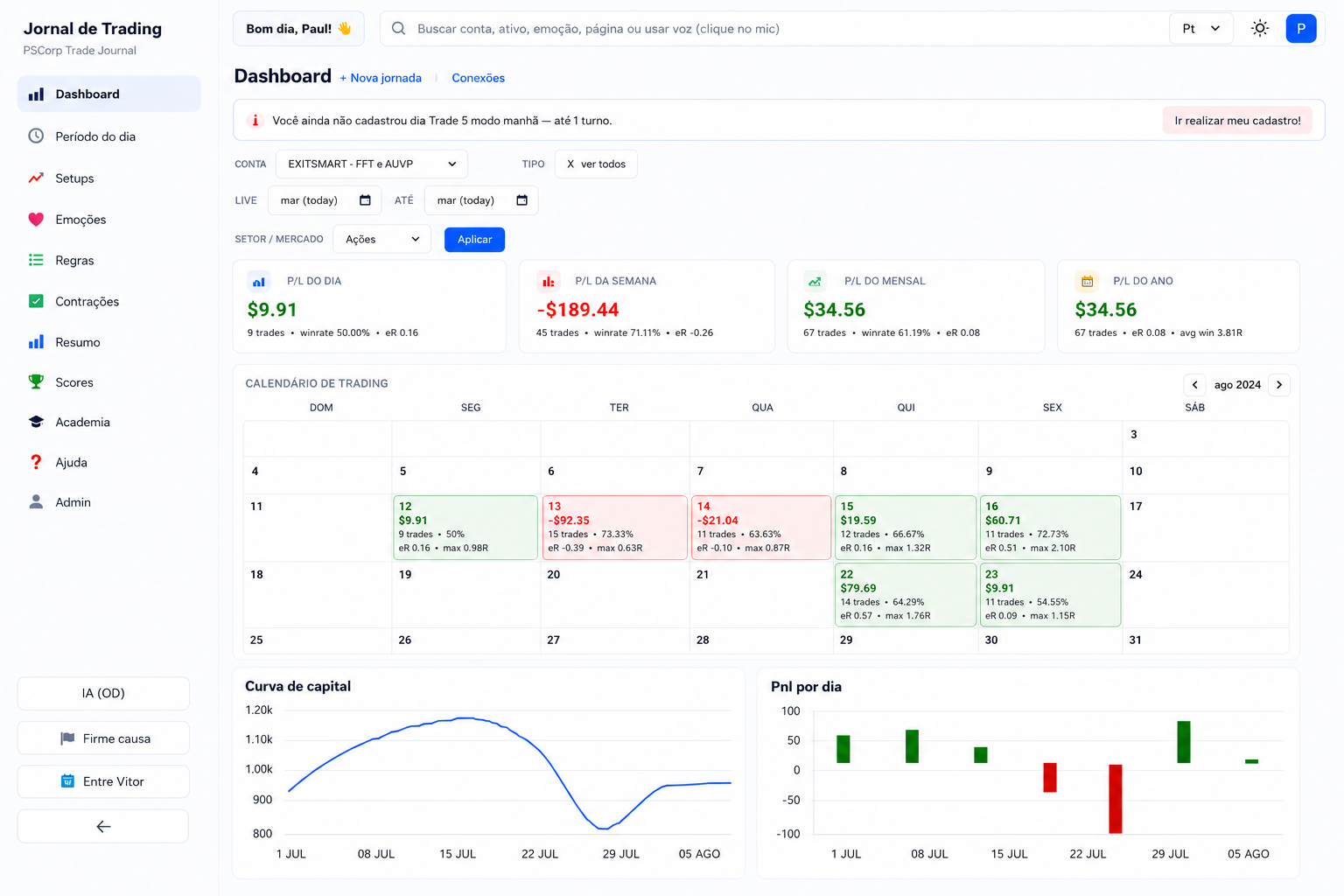Image resolution: width=1344 pixels, height=896 pixels.
Task: Click the tallest red bar in Pnl por dia
Action: 1116,799
